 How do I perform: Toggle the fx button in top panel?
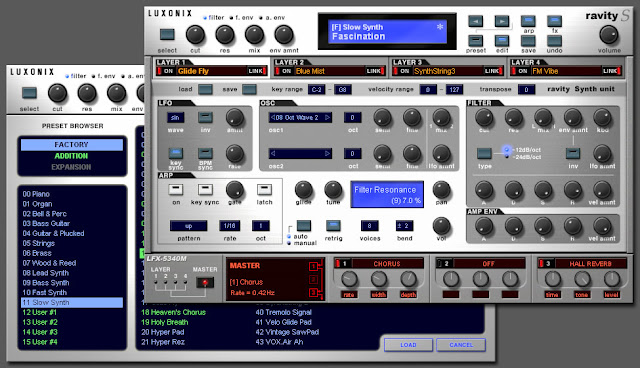[x=554, y=21]
